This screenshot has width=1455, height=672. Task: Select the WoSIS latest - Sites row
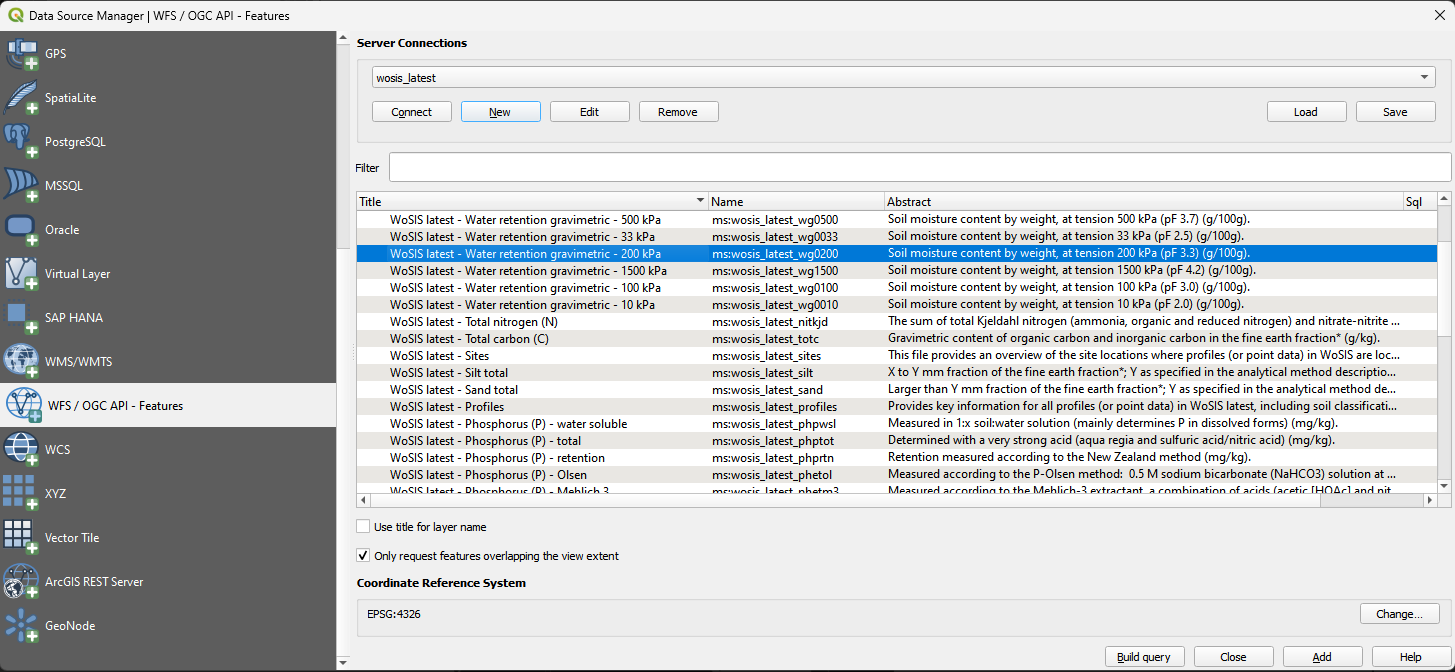439,356
